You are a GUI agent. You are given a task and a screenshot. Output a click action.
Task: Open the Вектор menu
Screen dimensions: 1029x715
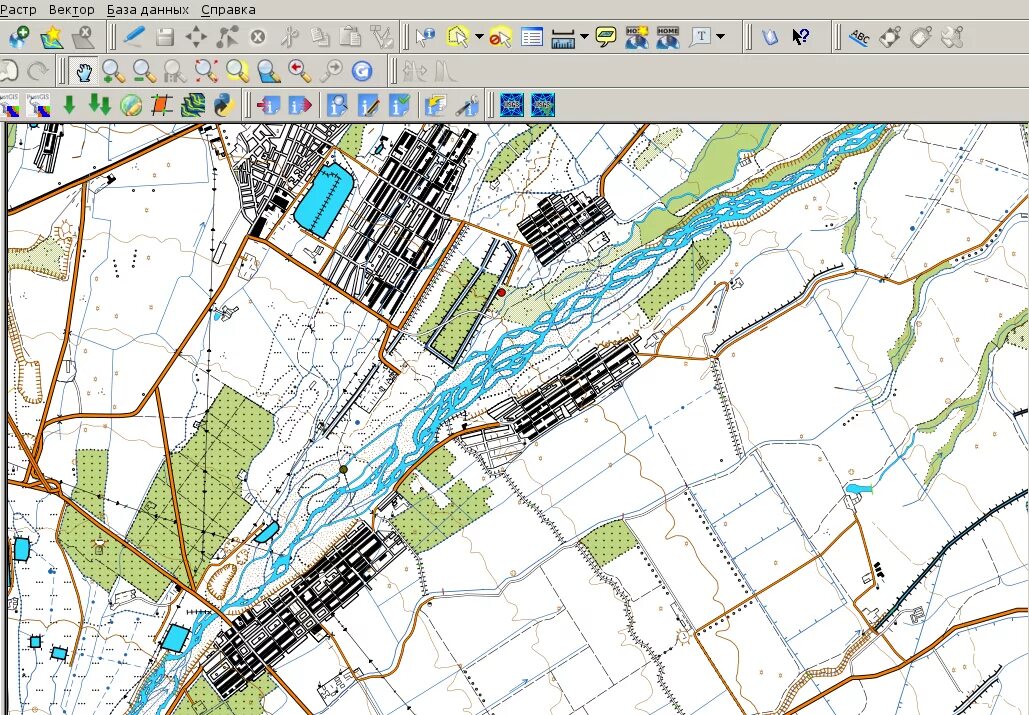(x=72, y=10)
